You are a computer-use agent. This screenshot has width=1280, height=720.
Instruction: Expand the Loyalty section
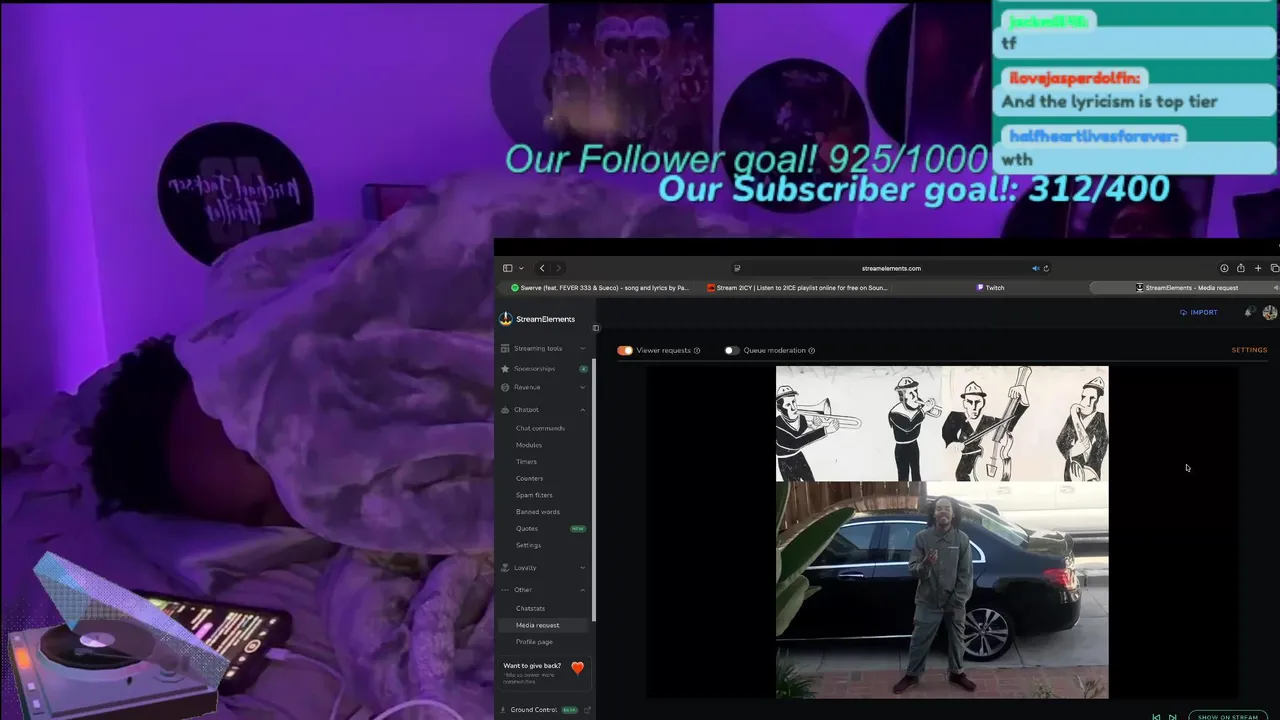click(x=545, y=568)
